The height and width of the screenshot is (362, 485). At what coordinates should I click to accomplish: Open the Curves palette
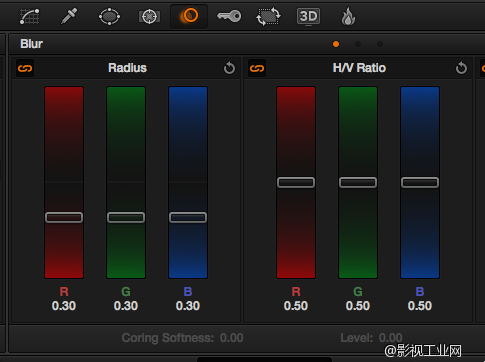[x=29, y=16]
